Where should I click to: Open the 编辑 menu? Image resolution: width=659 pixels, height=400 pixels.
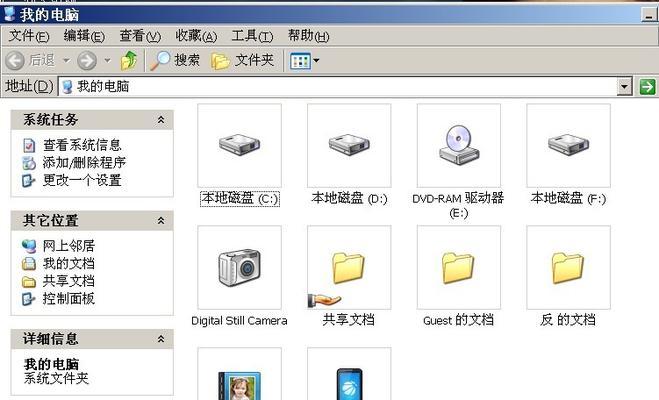point(84,36)
